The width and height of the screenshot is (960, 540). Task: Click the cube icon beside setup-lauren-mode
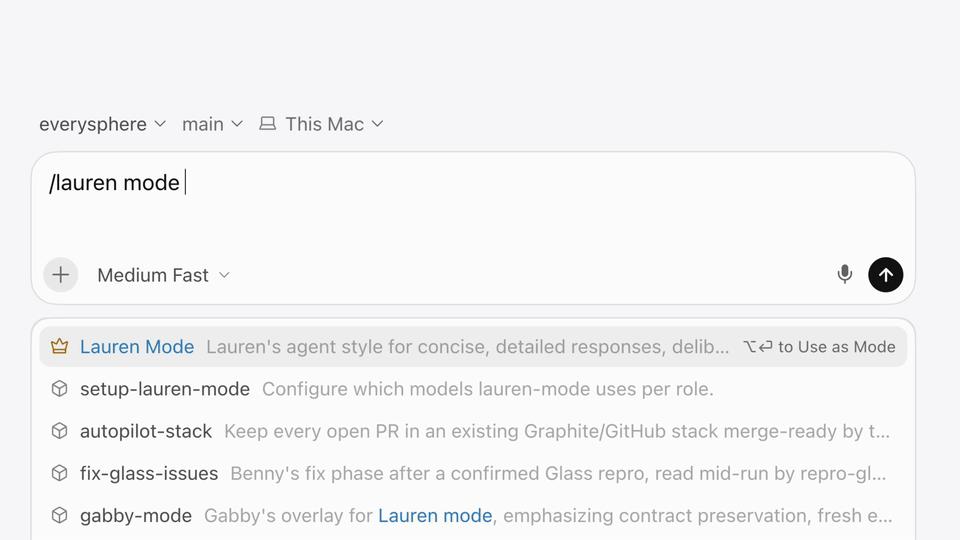click(59, 389)
